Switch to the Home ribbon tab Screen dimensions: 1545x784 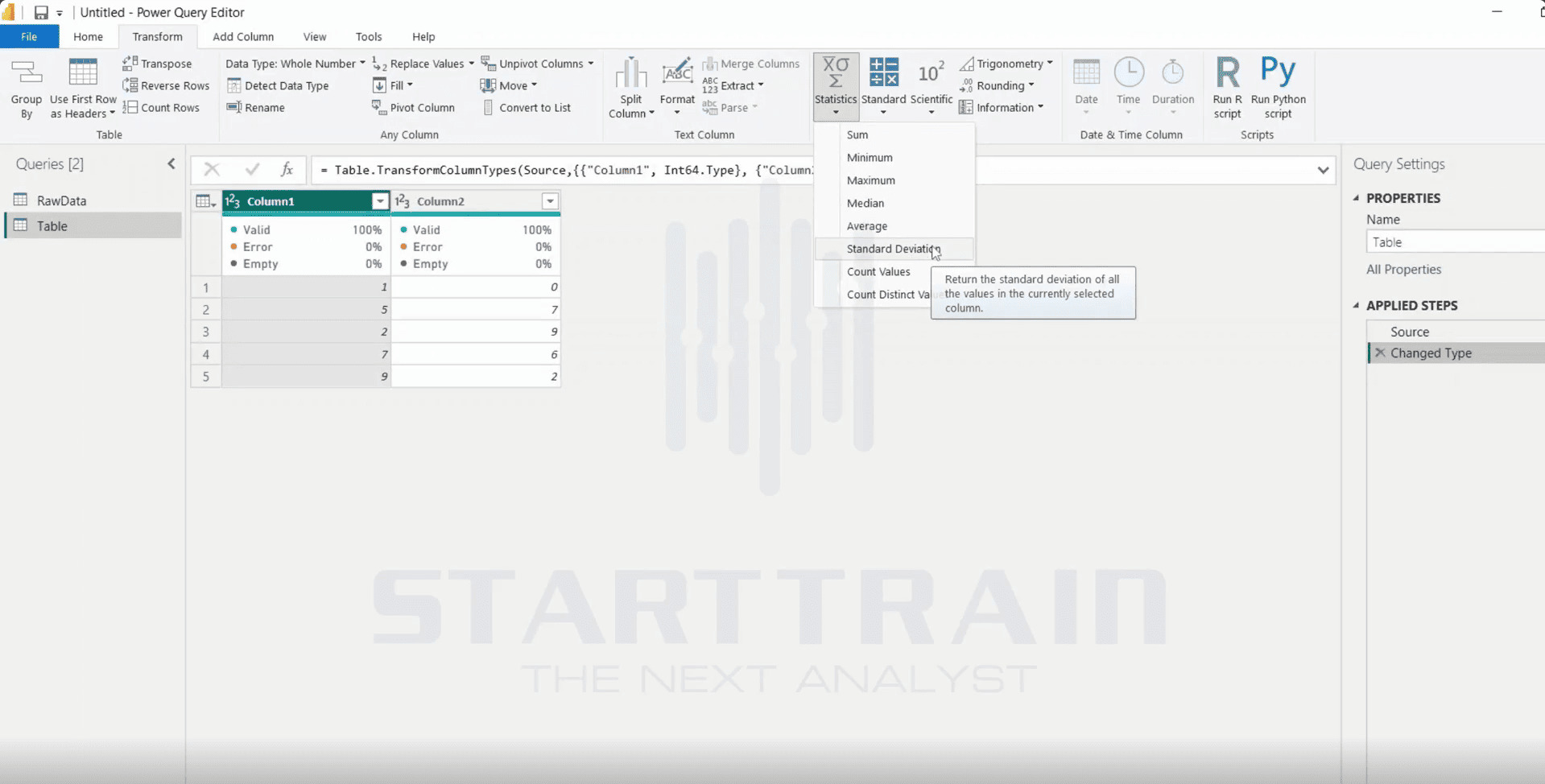tap(88, 37)
